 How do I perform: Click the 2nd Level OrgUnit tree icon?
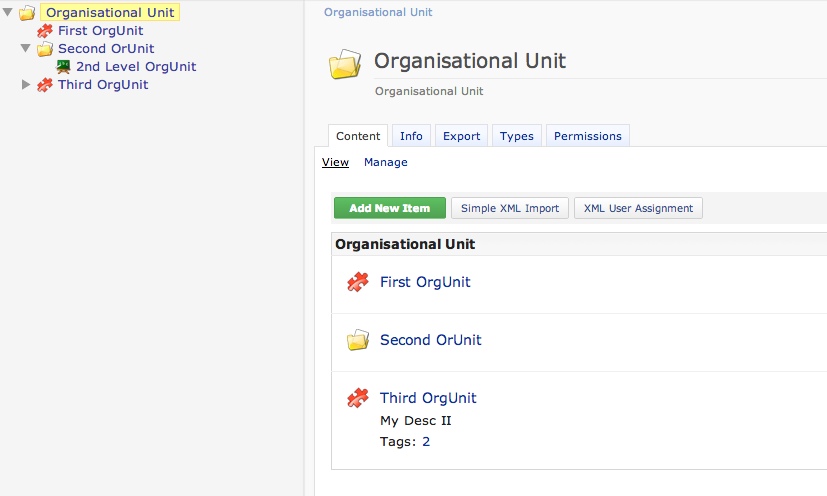pyautogui.click(x=63, y=67)
